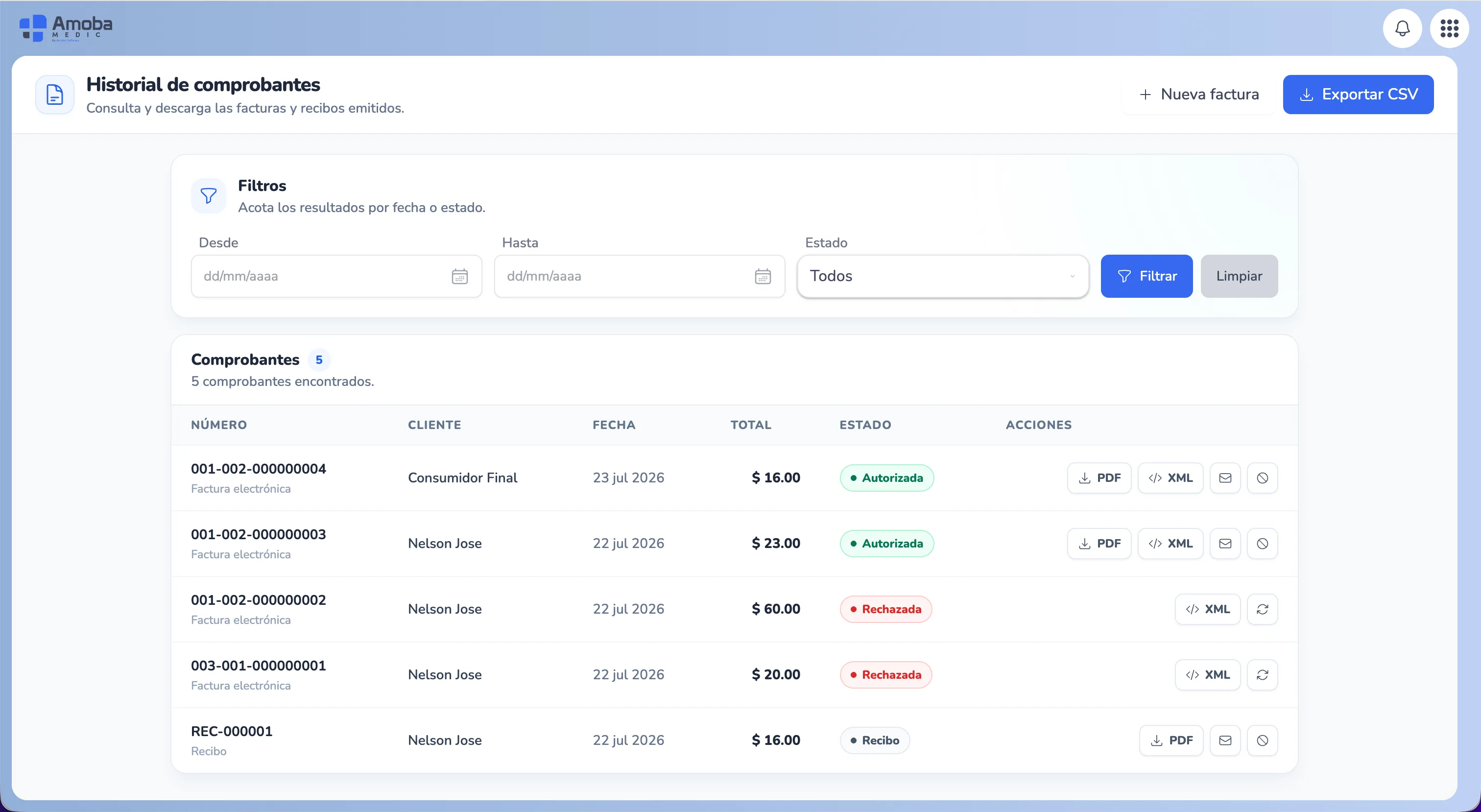Cancel receipt REC-000001 with void icon
The width and height of the screenshot is (1481, 812).
point(1263,740)
